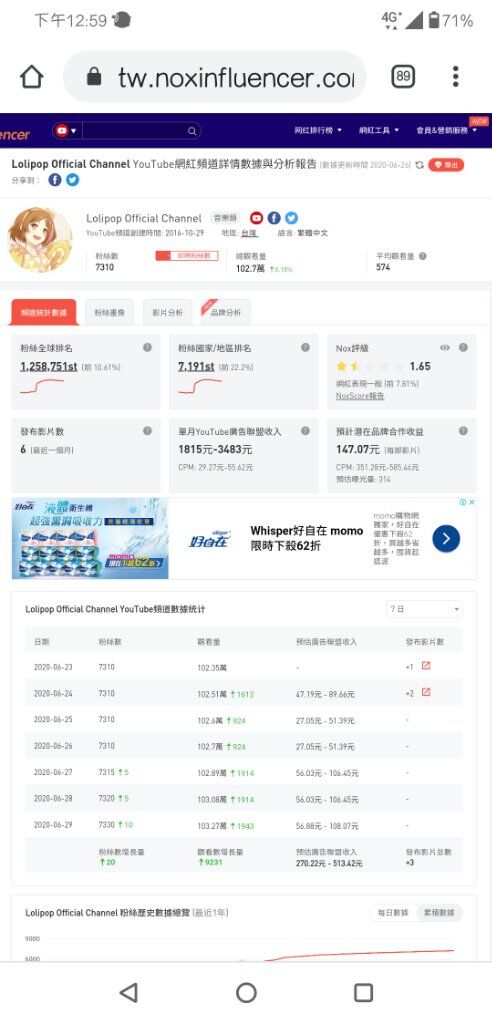Click the red 導出 export button
The height and width of the screenshot is (1024, 492).
(446, 165)
